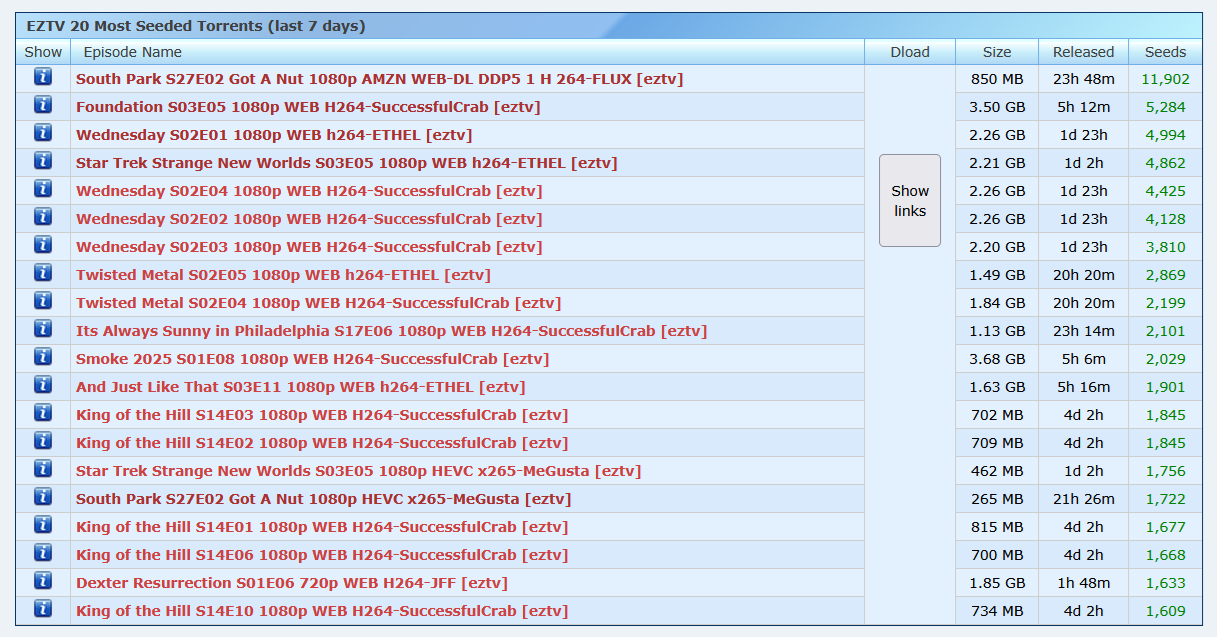The height and width of the screenshot is (637, 1217).
Task: Open info icon for Wednesday S02E03
Action: (42, 245)
